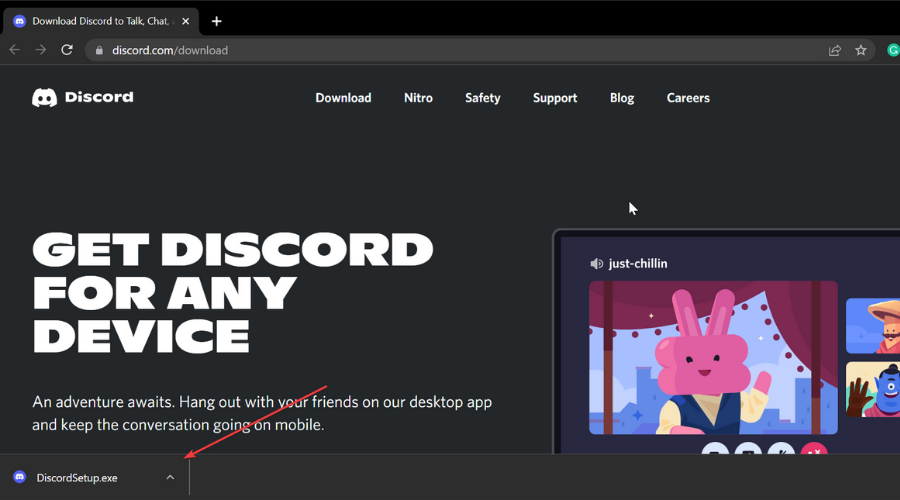This screenshot has width=900, height=500.
Task: Open the Nitro nav link
Action: (418, 98)
